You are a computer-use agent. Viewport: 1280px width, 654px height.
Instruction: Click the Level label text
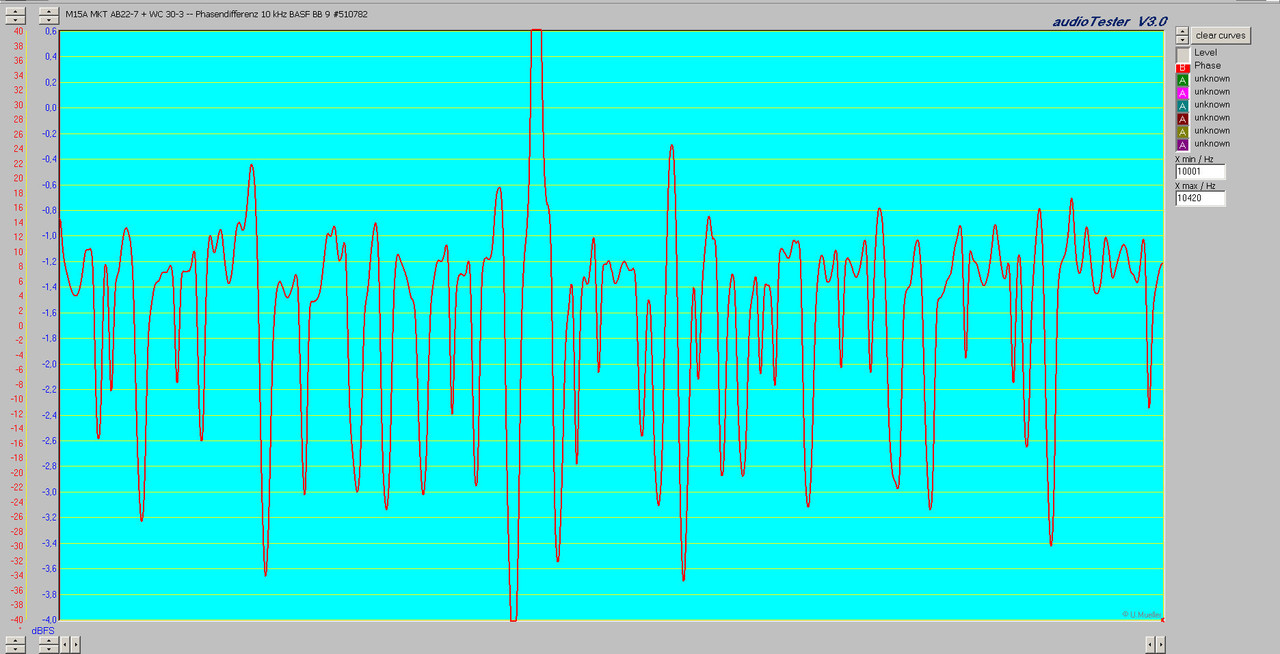click(1205, 53)
